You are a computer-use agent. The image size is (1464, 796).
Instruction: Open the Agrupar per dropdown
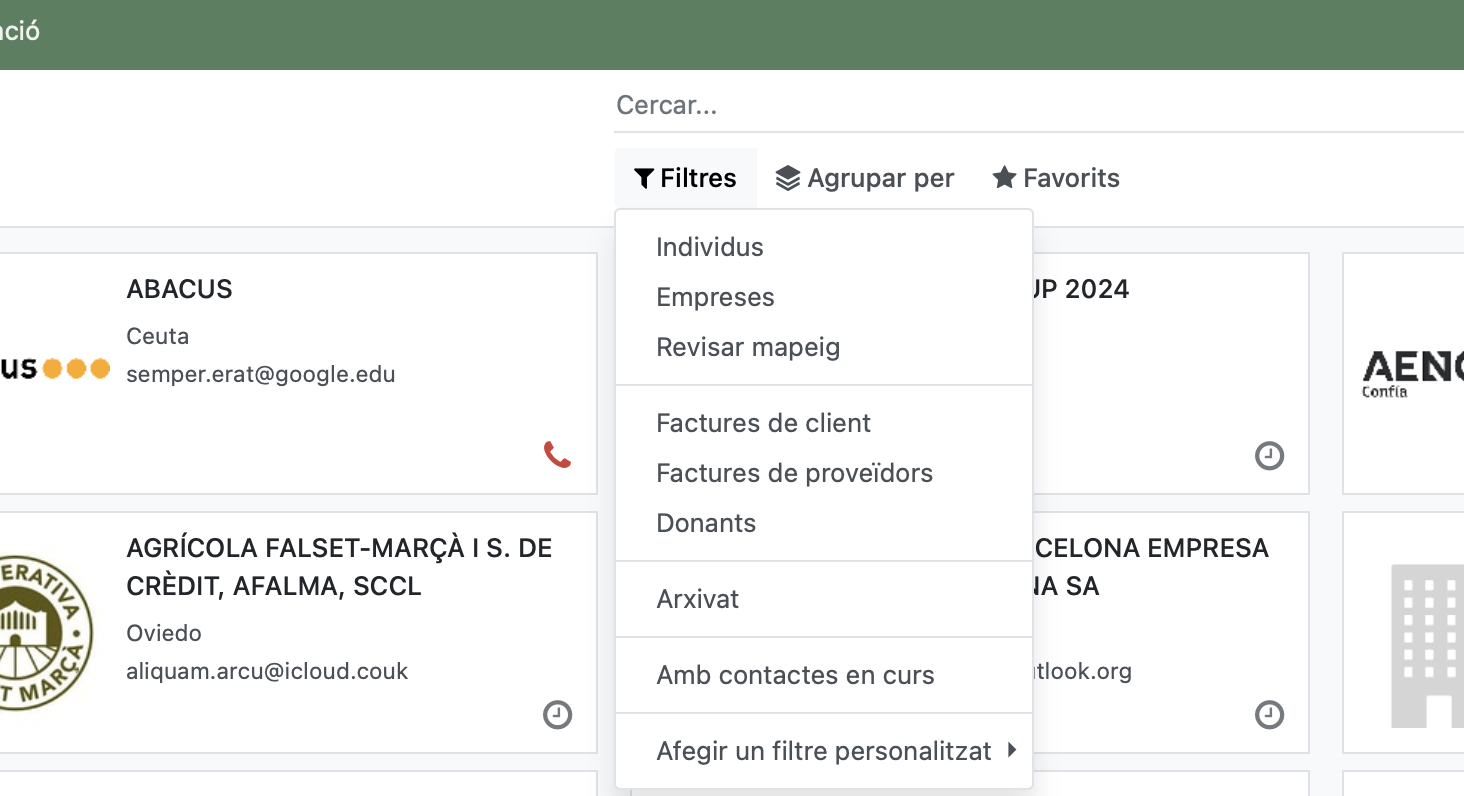click(x=865, y=178)
